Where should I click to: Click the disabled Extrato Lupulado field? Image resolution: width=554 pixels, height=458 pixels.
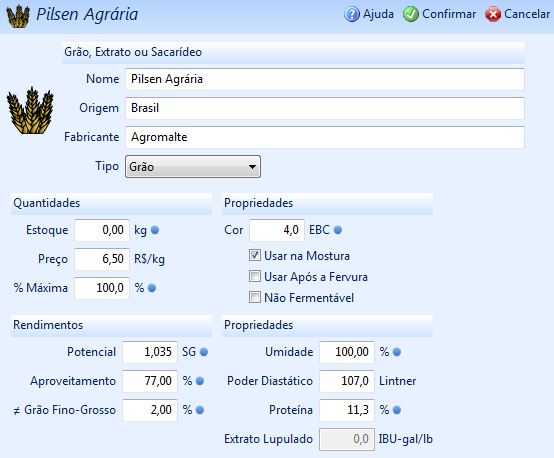pos(347,439)
